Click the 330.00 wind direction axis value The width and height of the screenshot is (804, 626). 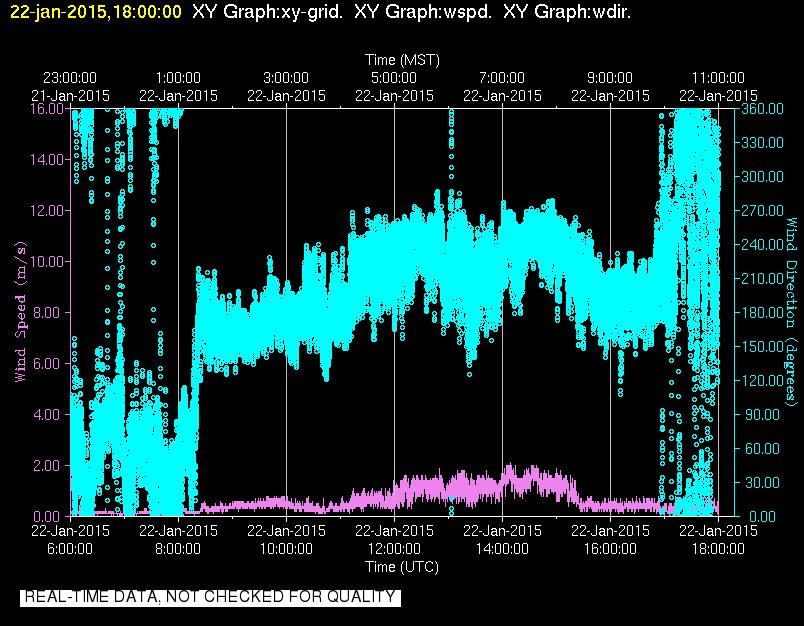tap(762, 143)
